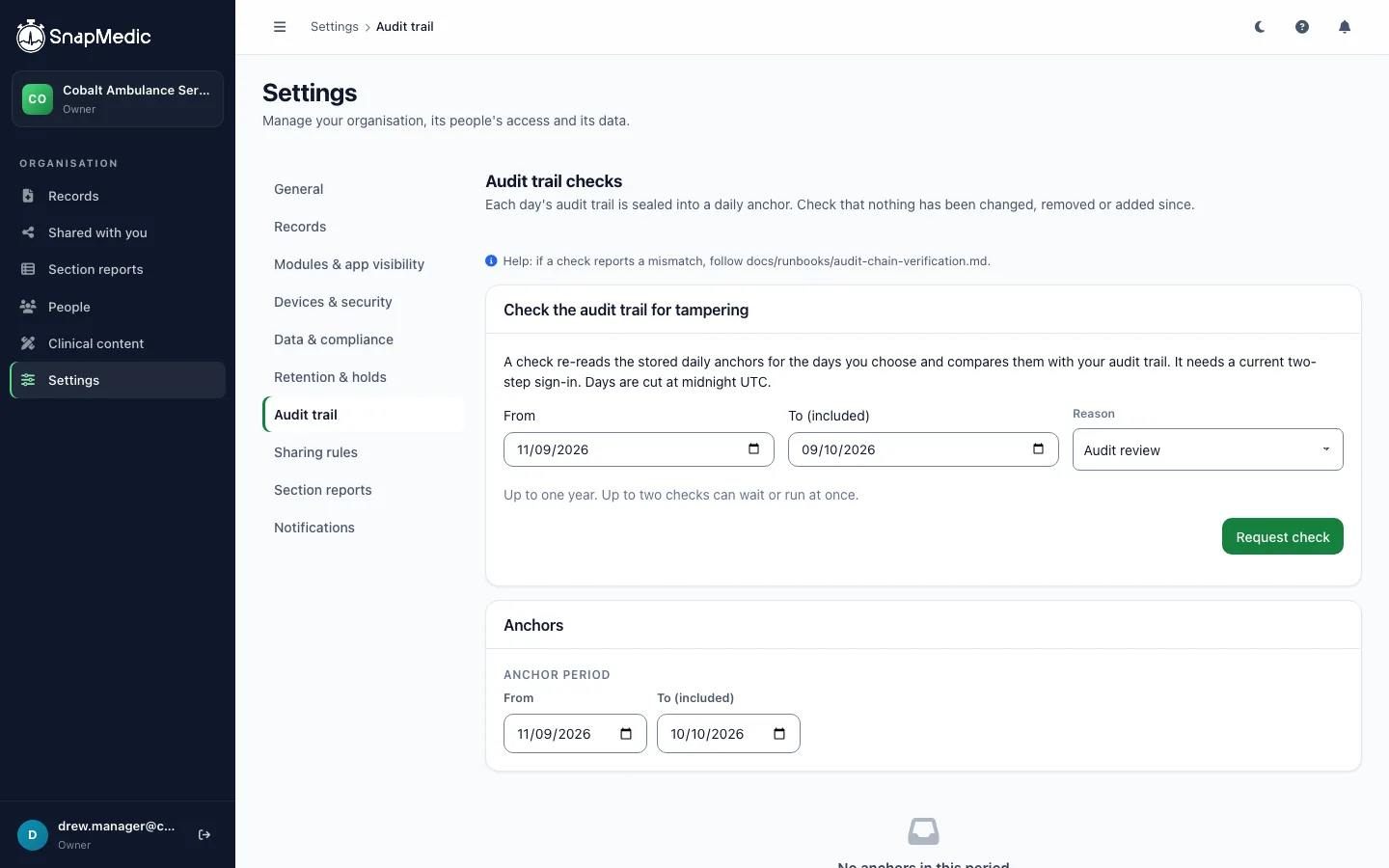
Task: Open the Reason dropdown
Action: coord(1208,449)
